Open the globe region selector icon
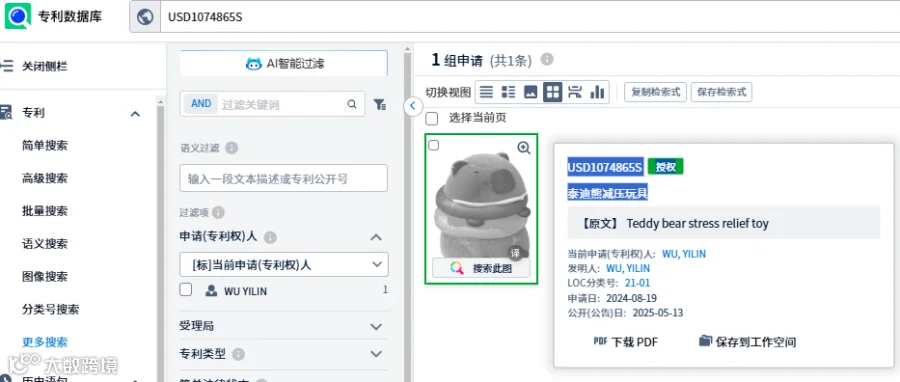This screenshot has height=382, width=900. 145,17
